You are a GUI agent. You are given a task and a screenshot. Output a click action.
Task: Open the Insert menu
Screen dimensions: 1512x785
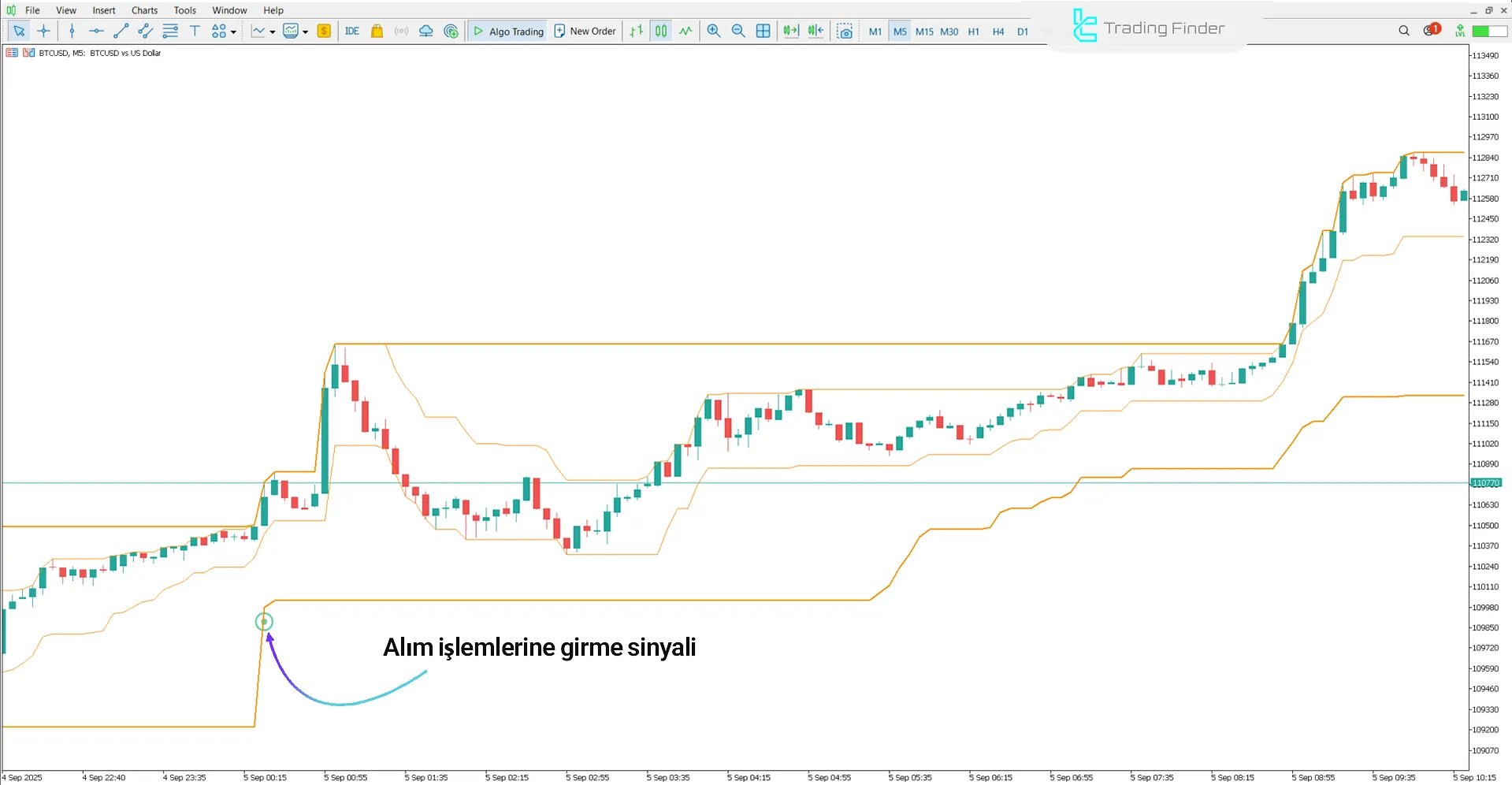pyautogui.click(x=103, y=10)
